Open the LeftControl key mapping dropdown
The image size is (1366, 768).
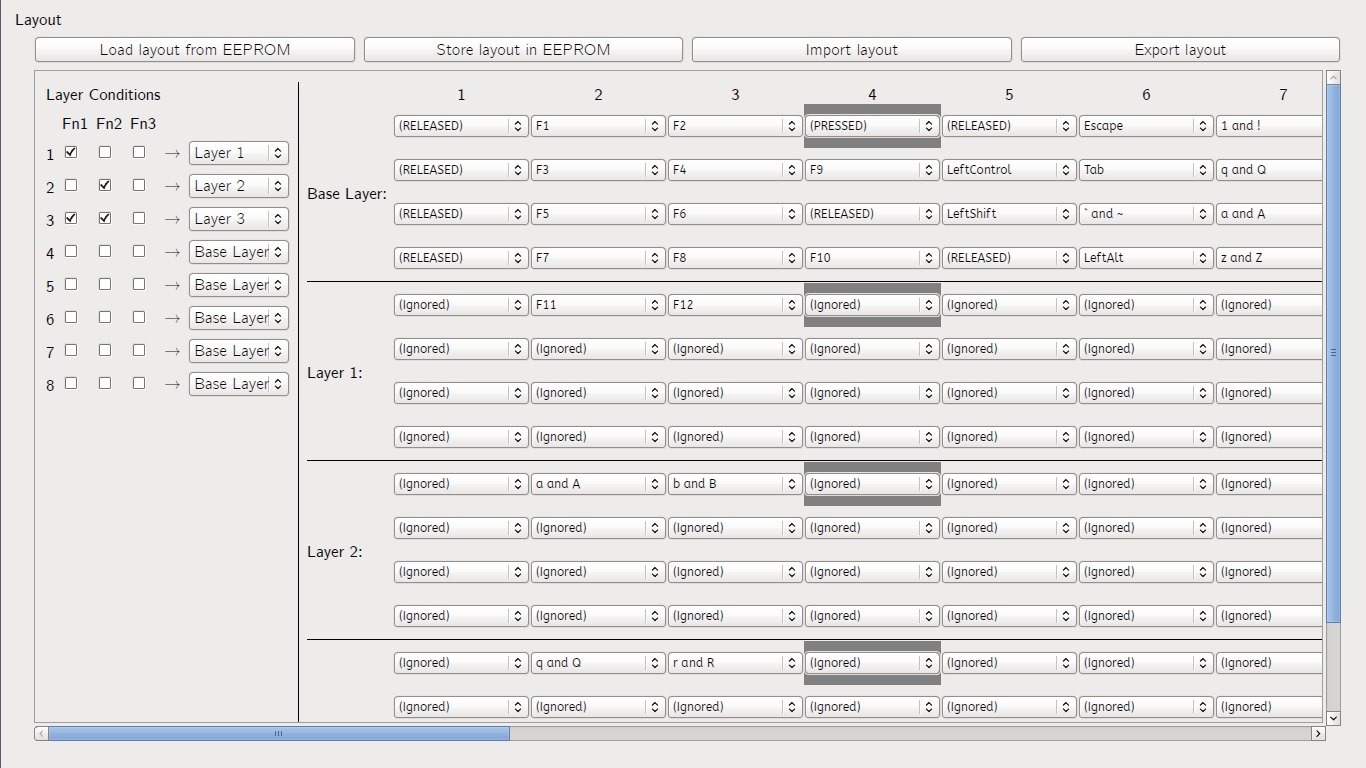[x=1008, y=170]
